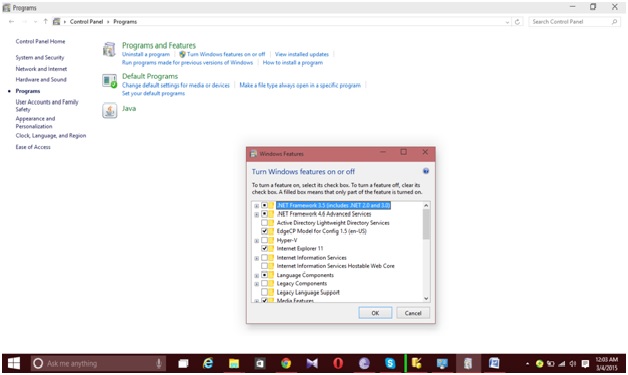Go to Control Panel Home
The width and height of the screenshot is (628, 375).
click(40, 41)
